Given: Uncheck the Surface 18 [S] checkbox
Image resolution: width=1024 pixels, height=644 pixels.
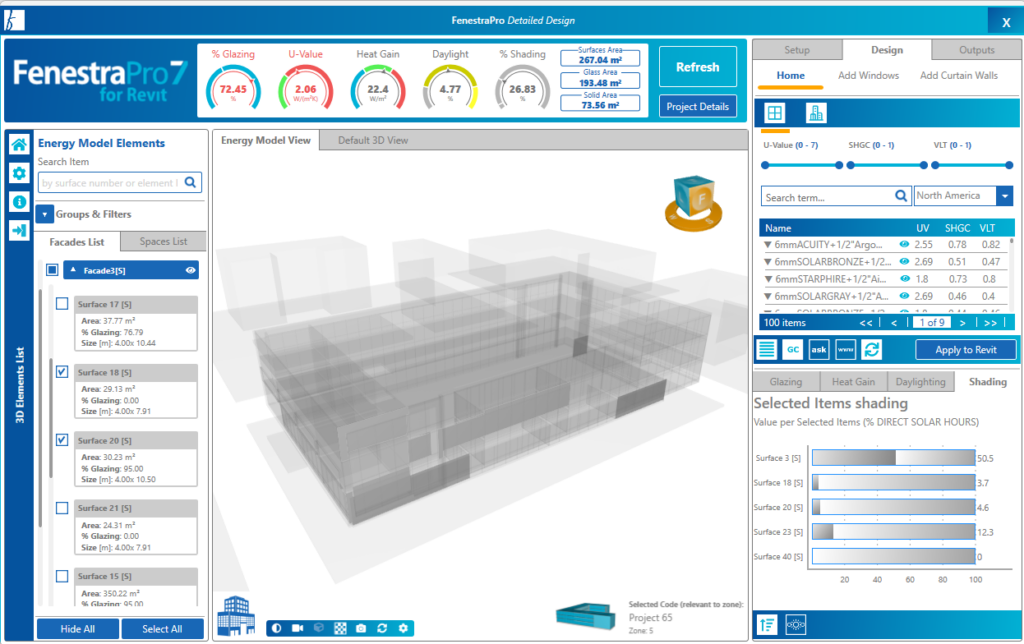Looking at the screenshot, I should pos(62,372).
